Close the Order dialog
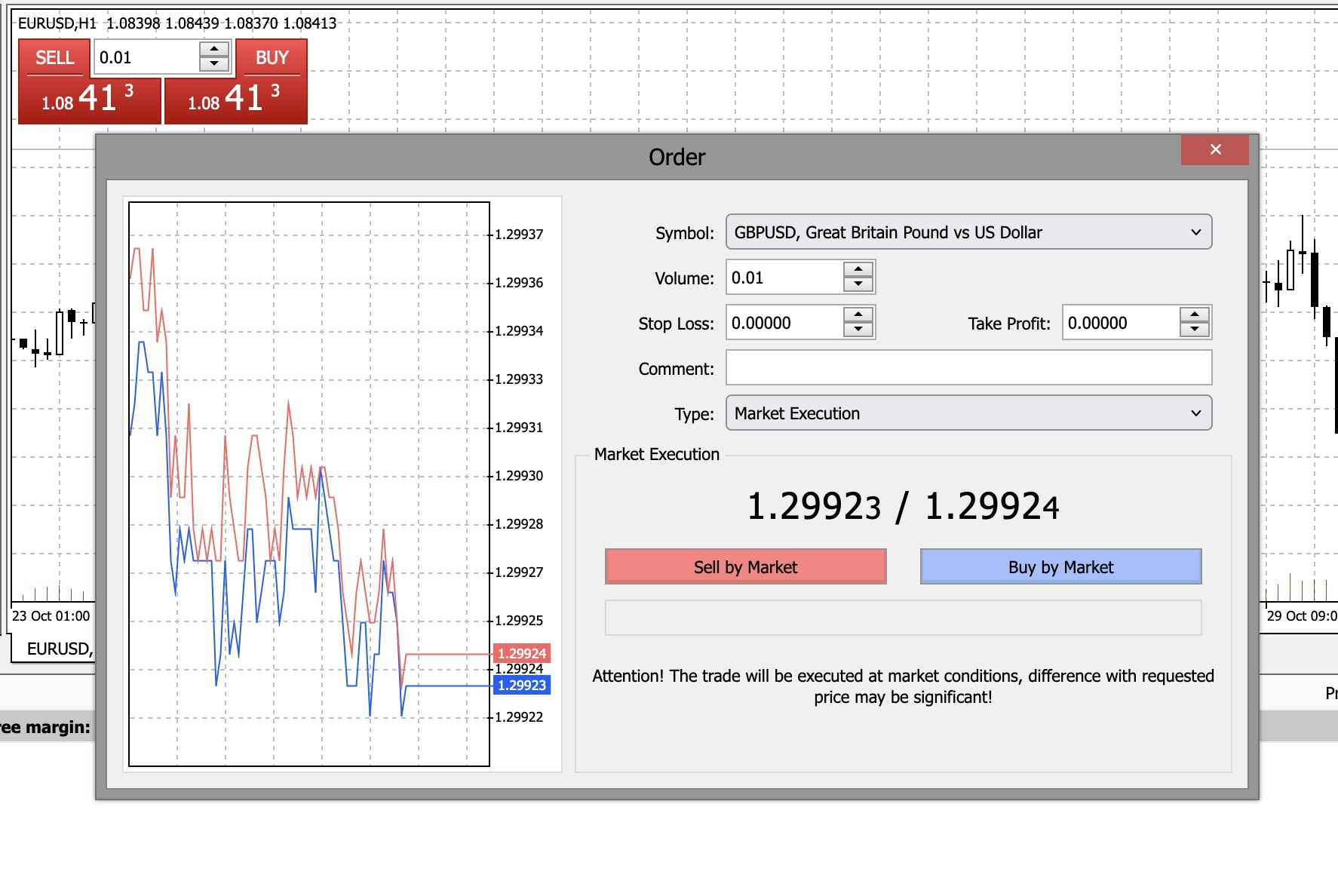Image resolution: width=1338 pixels, height=896 pixels. [x=1215, y=149]
